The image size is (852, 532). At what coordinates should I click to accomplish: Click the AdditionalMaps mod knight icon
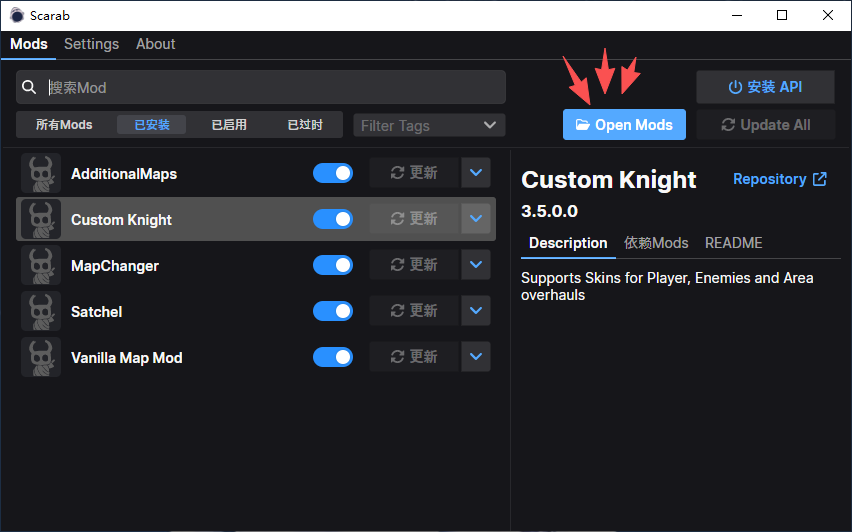click(41, 174)
